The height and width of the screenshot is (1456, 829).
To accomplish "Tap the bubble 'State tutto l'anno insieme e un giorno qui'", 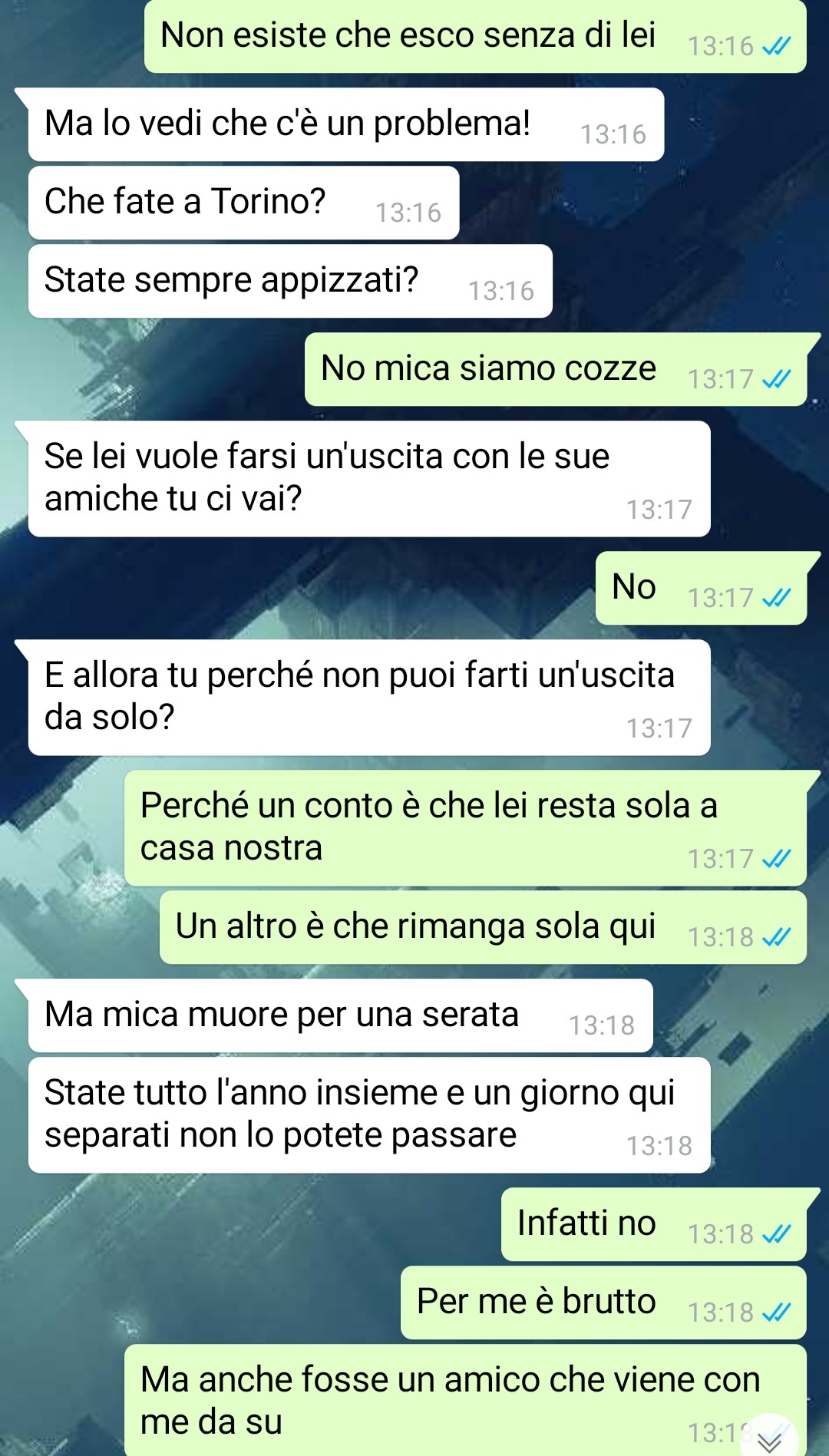I will pyautogui.click(x=369, y=1115).
